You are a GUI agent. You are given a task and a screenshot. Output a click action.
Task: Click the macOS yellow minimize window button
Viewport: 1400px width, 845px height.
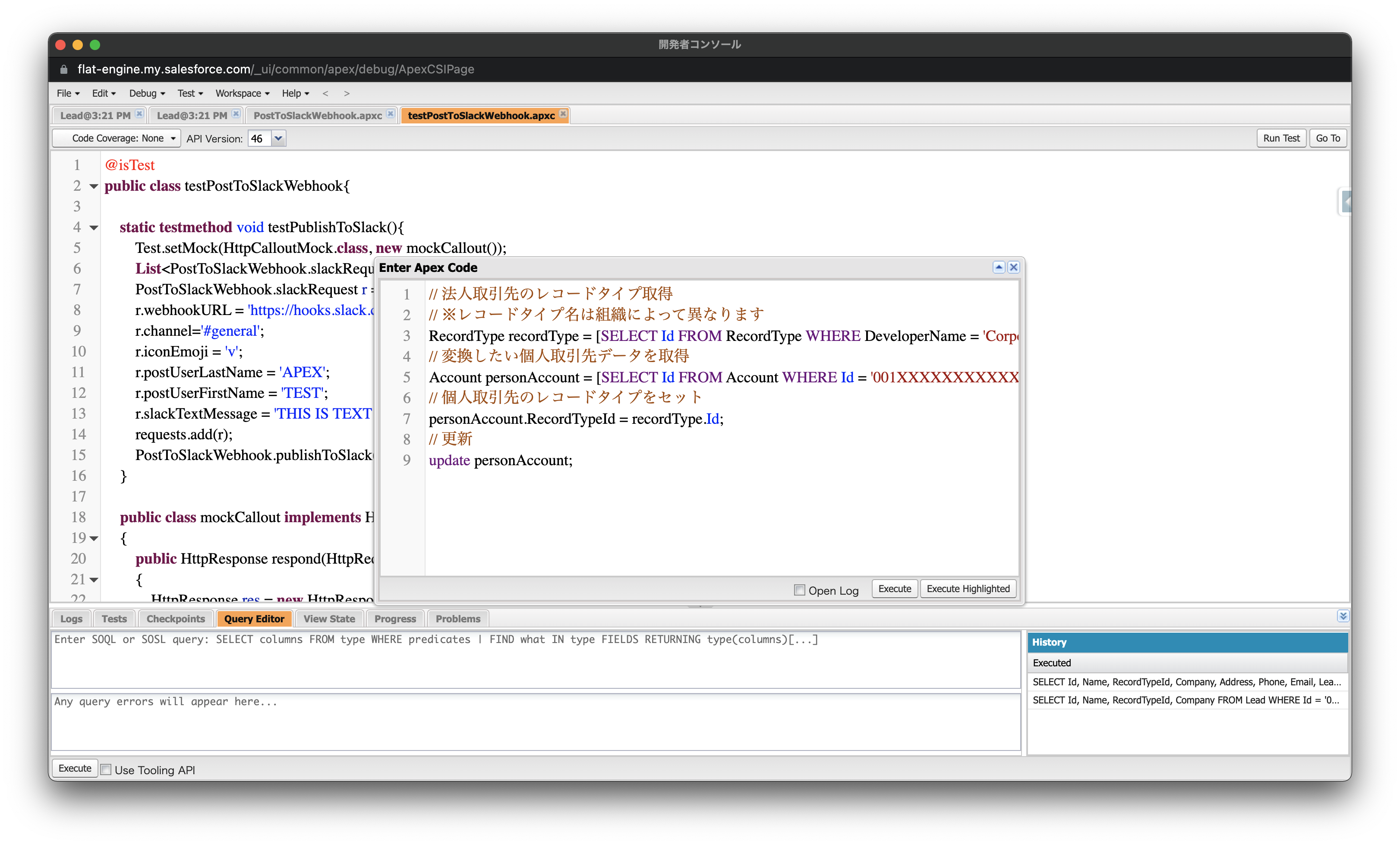click(78, 44)
